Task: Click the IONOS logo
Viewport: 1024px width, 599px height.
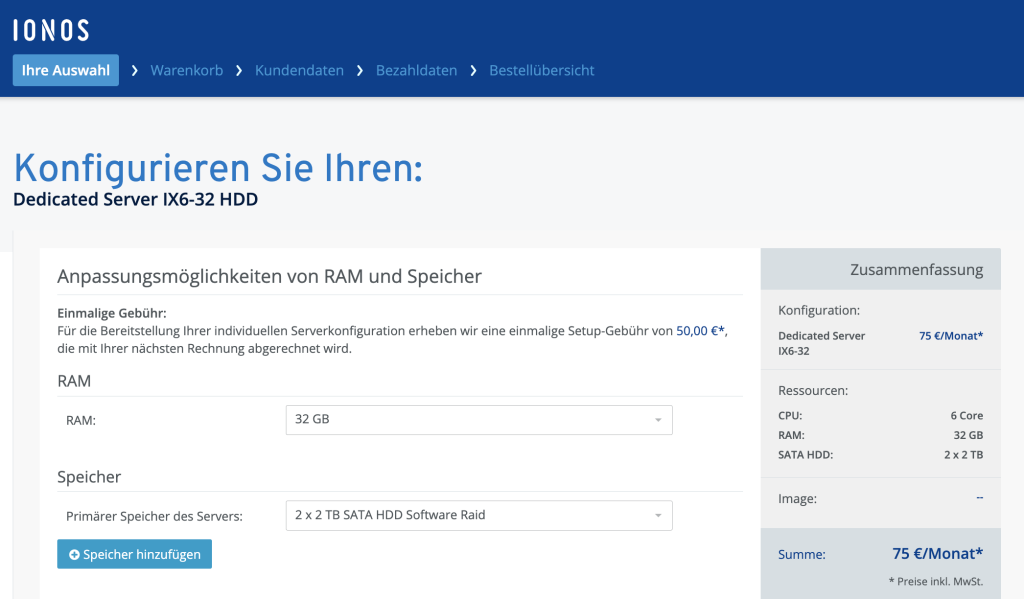Action: [50, 29]
